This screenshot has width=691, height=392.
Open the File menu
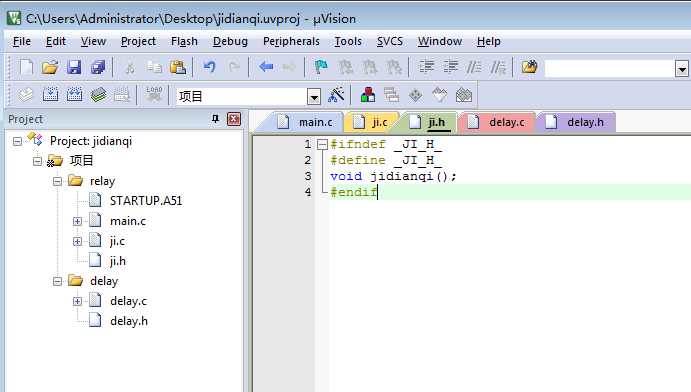[x=22, y=41]
